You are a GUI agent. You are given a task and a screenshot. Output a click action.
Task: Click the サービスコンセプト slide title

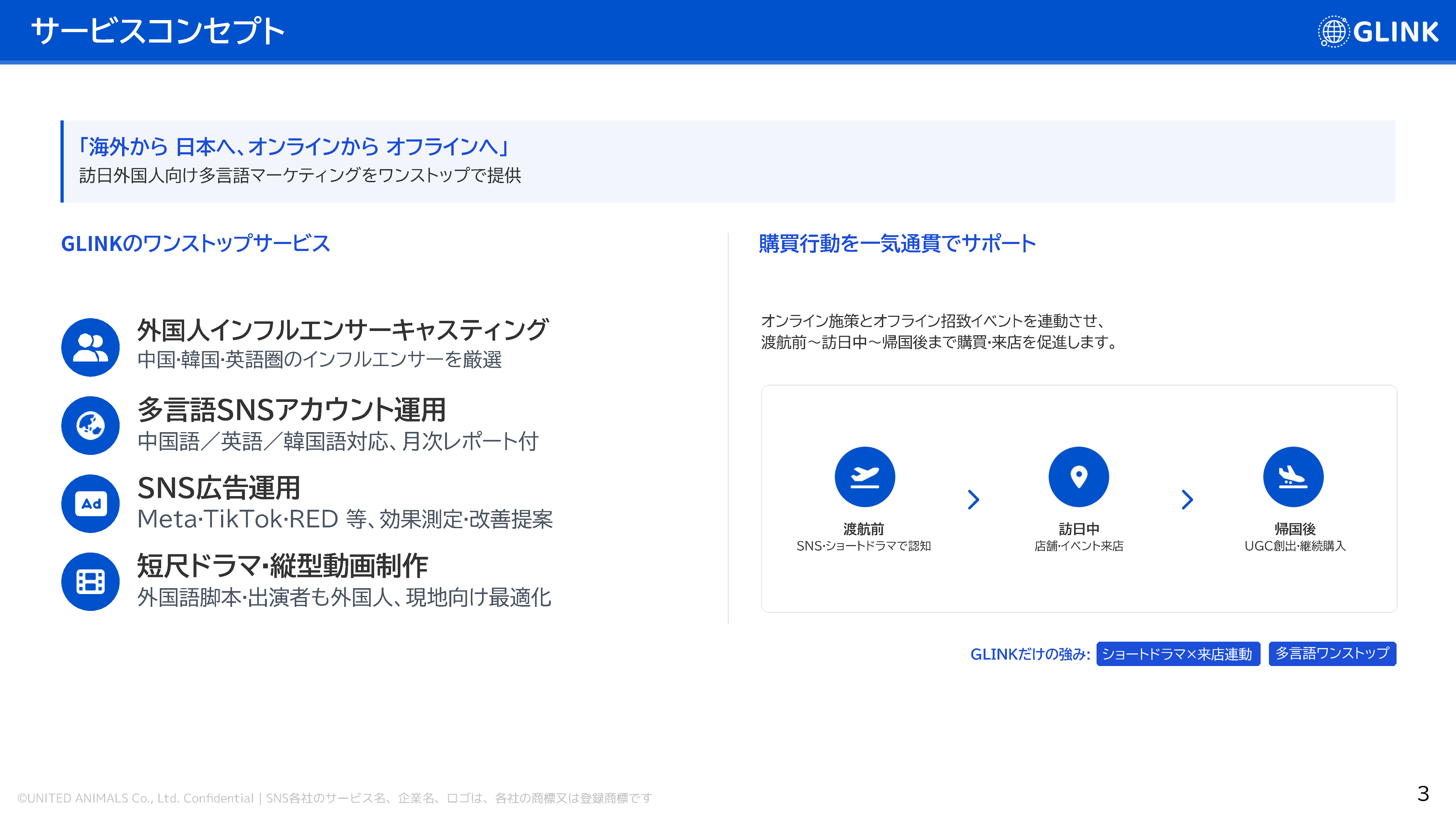pos(158,31)
